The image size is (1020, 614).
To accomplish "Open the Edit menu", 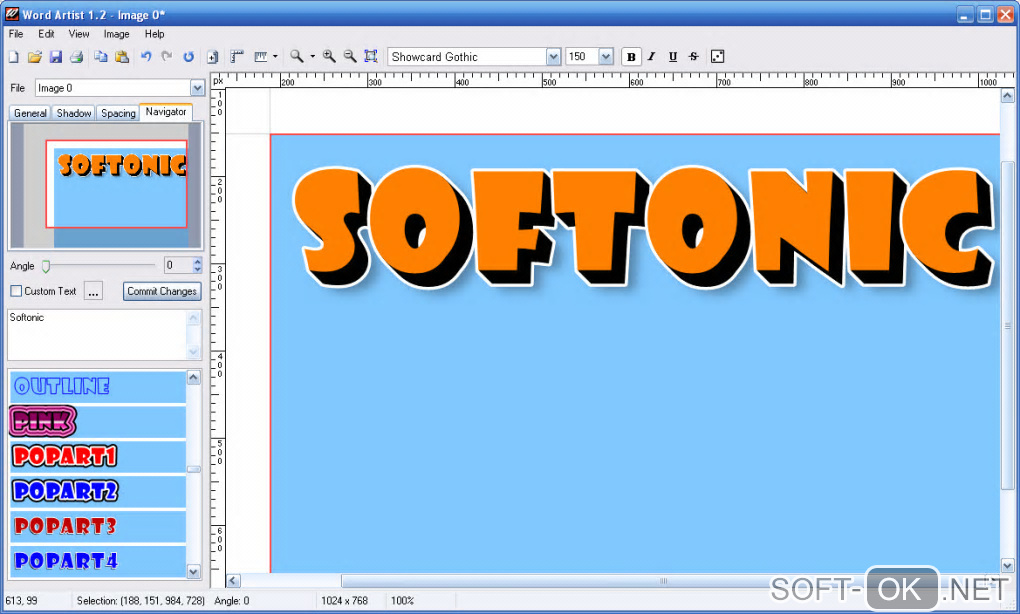I will click(x=46, y=34).
